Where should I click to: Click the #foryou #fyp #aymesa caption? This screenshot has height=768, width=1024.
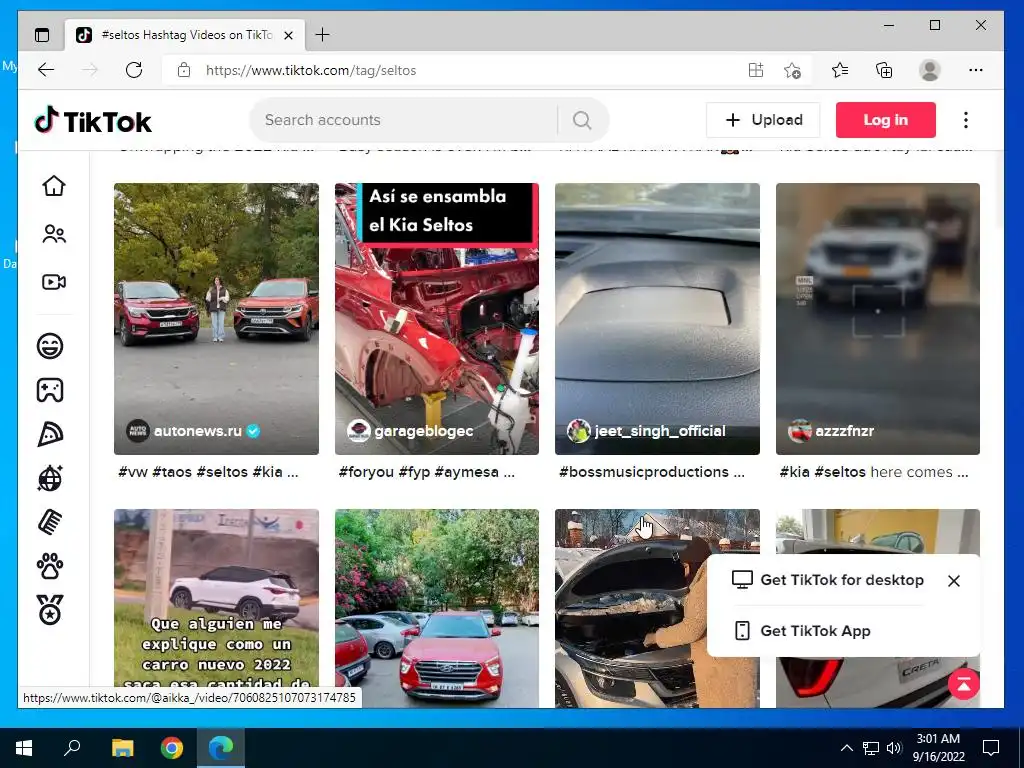point(426,472)
